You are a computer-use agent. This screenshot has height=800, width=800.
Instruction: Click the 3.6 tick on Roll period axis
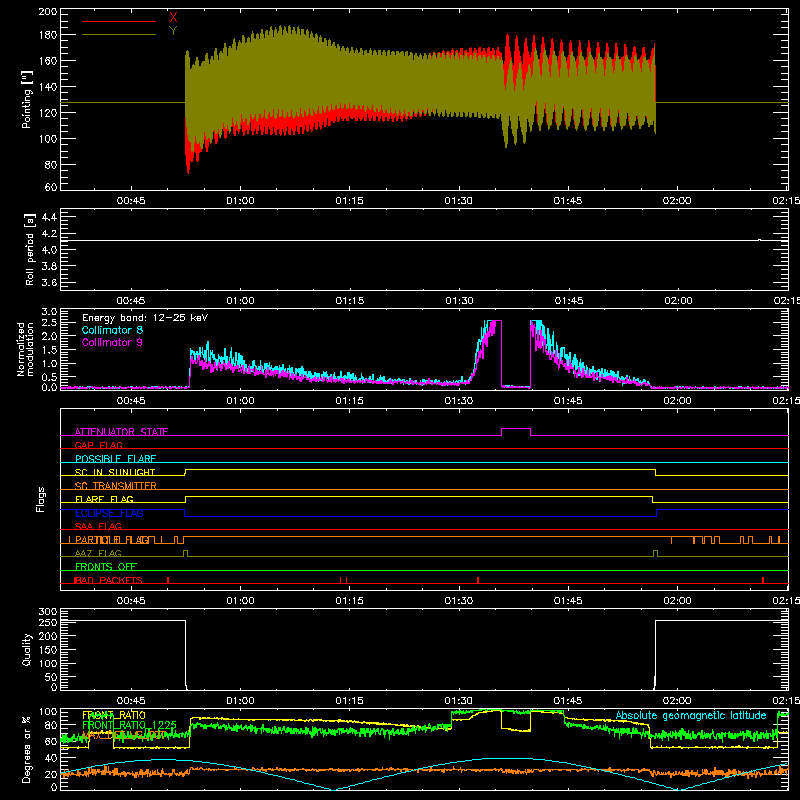pyautogui.click(x=49, y=283)
